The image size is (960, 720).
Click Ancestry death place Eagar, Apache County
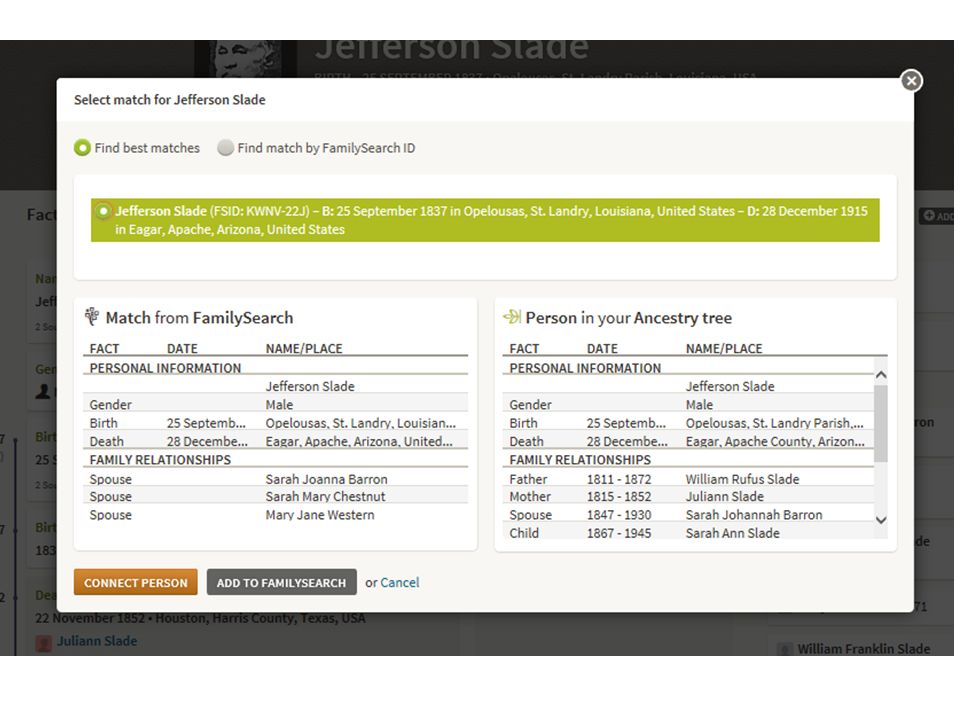(775, 441)
